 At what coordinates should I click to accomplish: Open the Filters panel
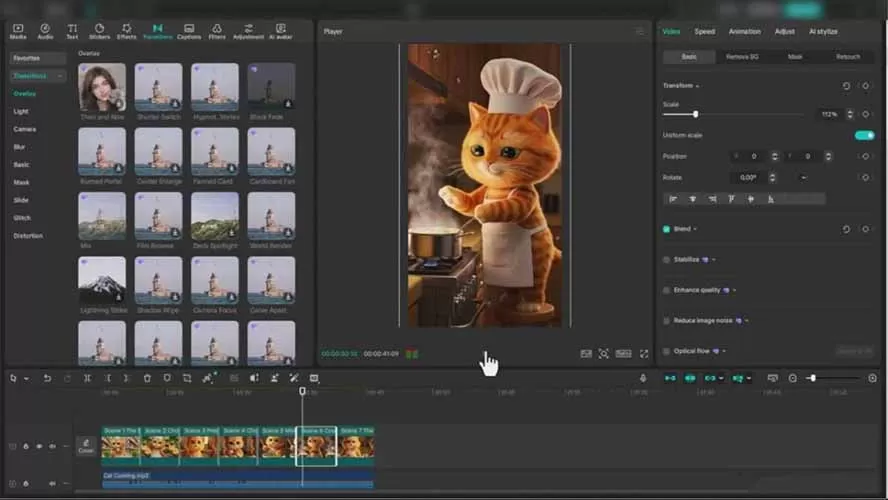(217, 30)
